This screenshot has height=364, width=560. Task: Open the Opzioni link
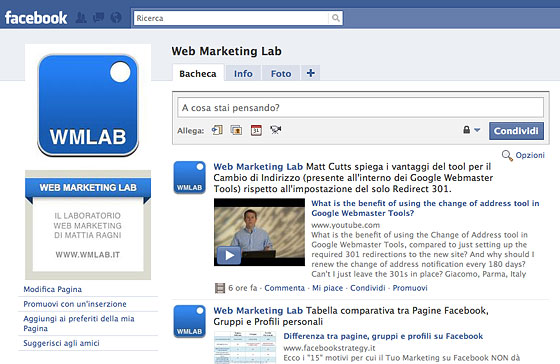click(x=530, y=155)
